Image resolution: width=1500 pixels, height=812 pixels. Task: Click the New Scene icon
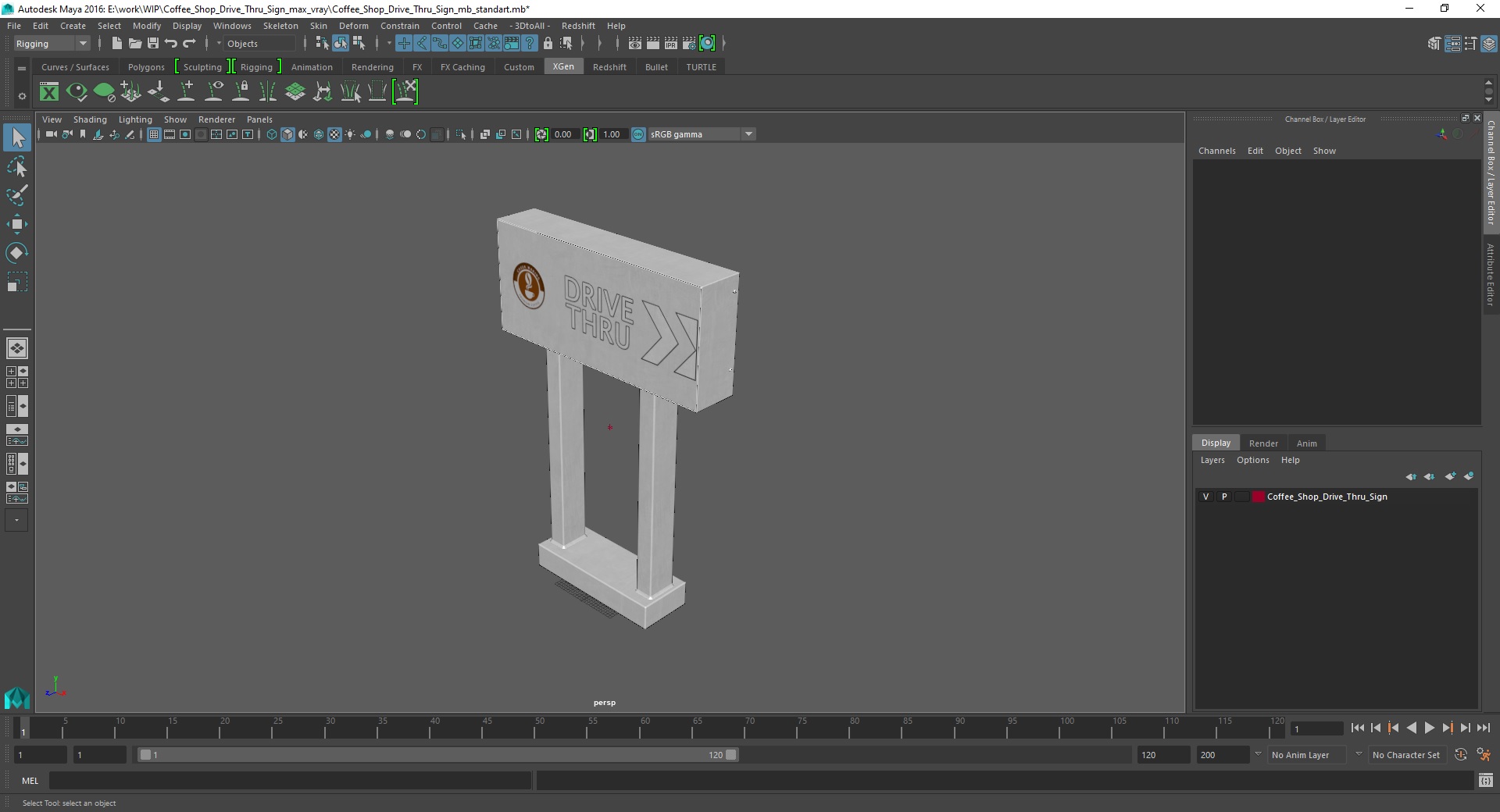(x=116, y=44)
